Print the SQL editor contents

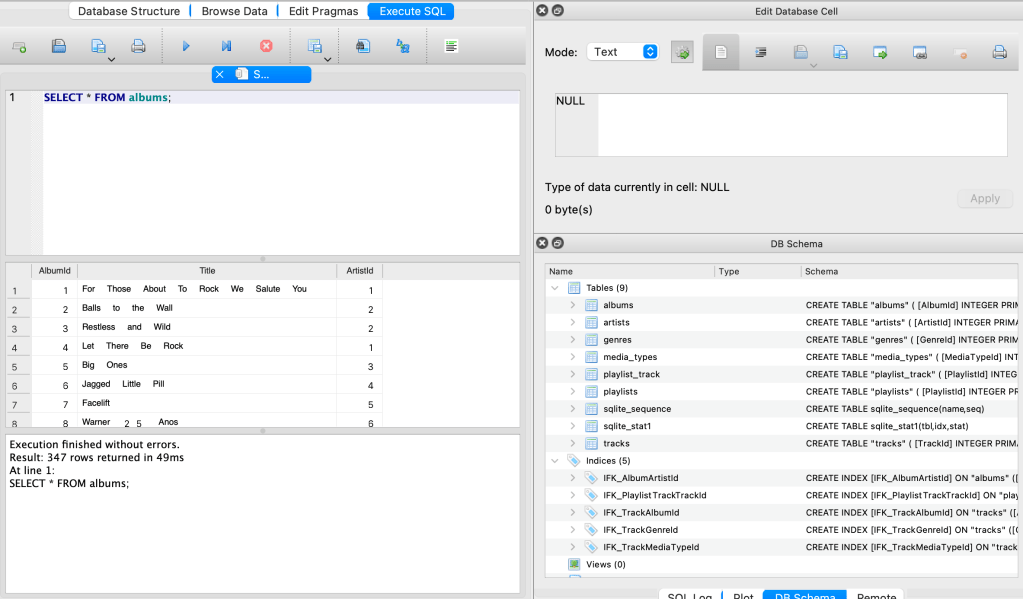click(x=139, y=46)
